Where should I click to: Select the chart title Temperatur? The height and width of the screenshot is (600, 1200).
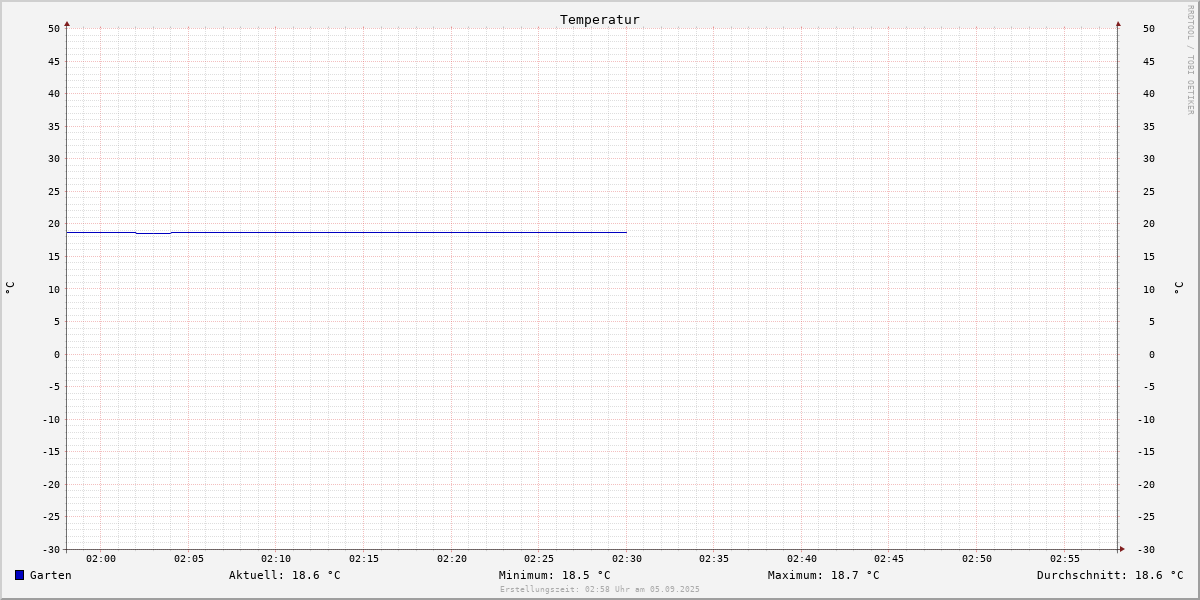600,19
